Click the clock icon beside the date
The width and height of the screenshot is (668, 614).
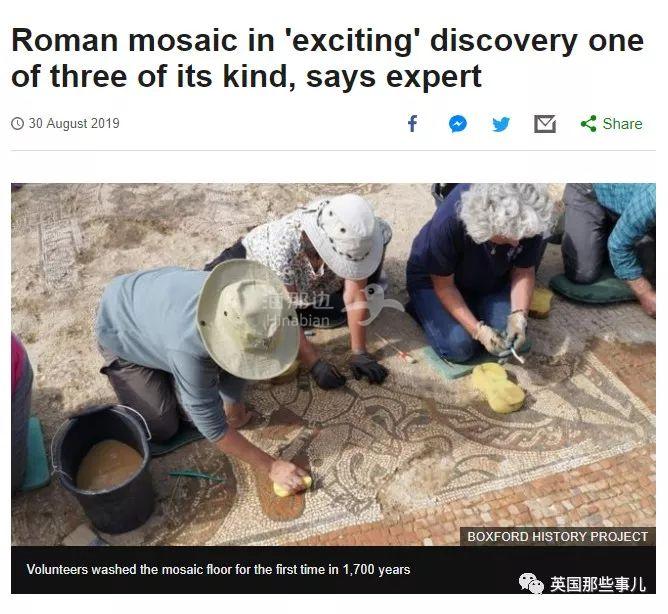[x=17, y=124]
